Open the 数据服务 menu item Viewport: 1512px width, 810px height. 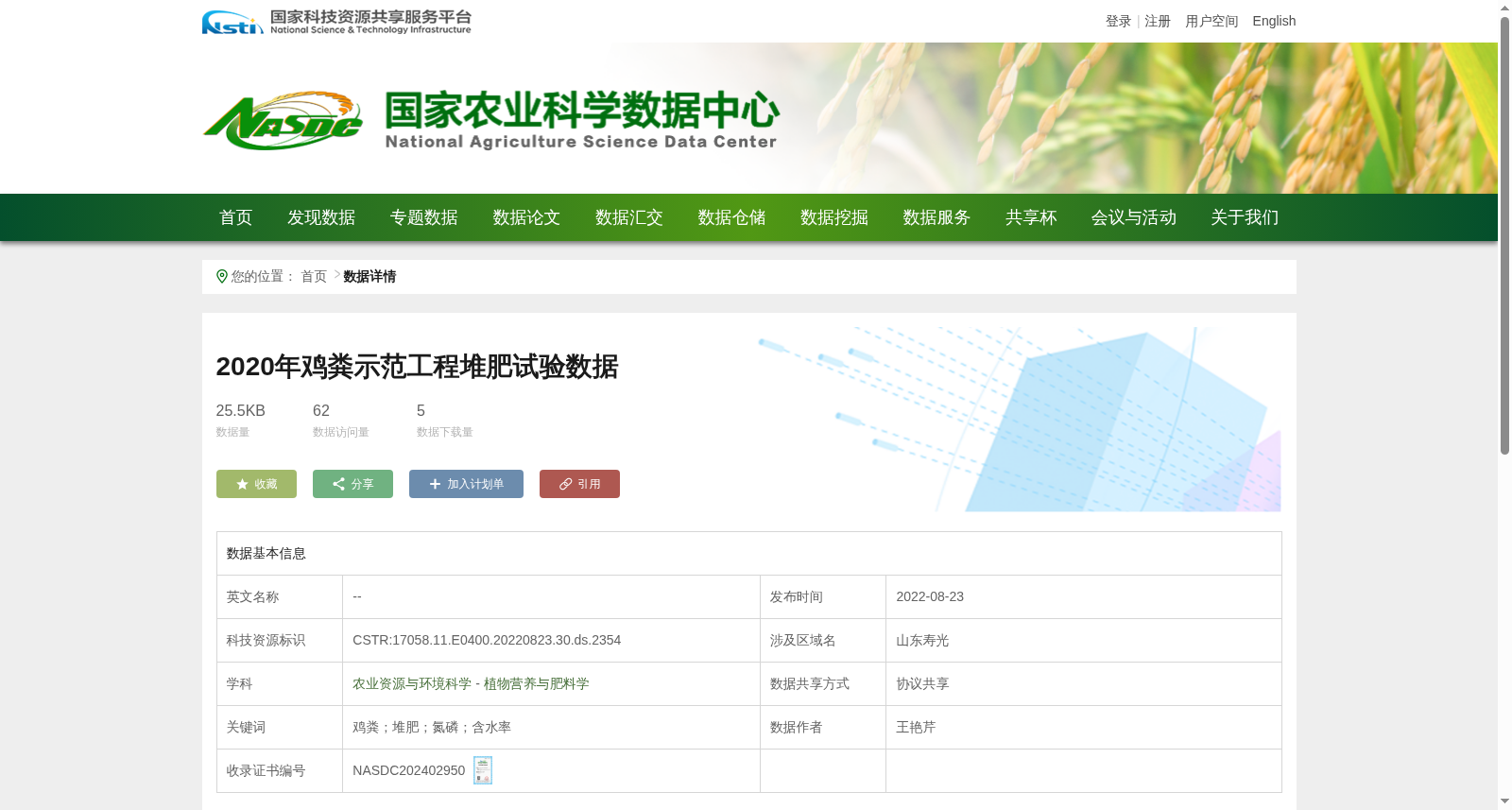(936, 217)
